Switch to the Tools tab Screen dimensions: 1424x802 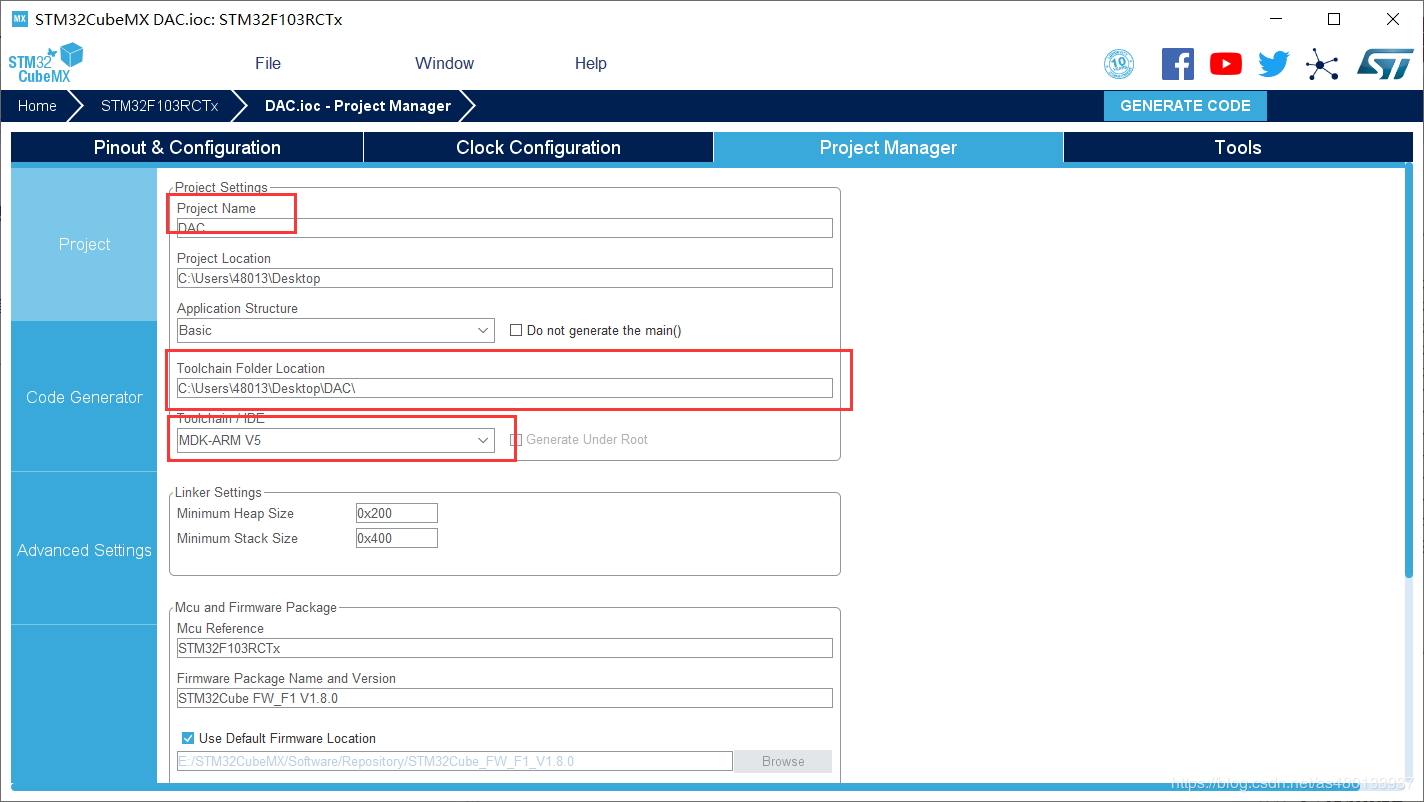(1238, 147)
